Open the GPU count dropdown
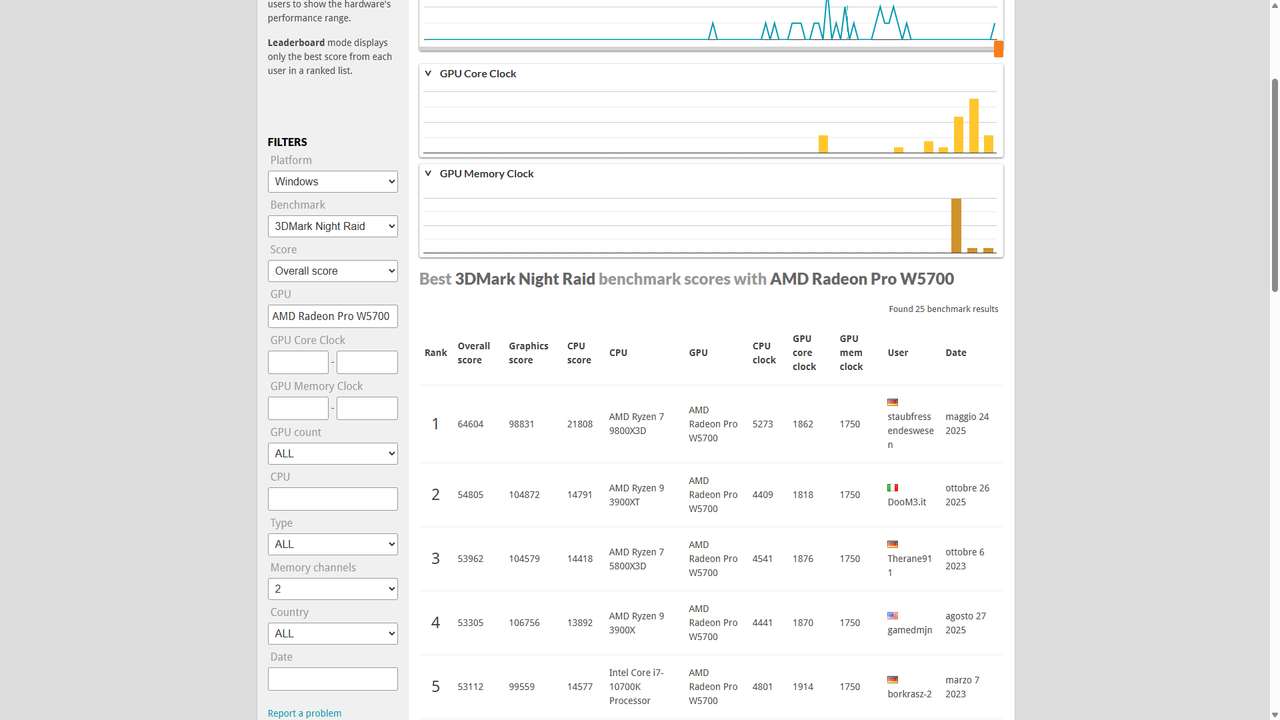 (332, 453)
